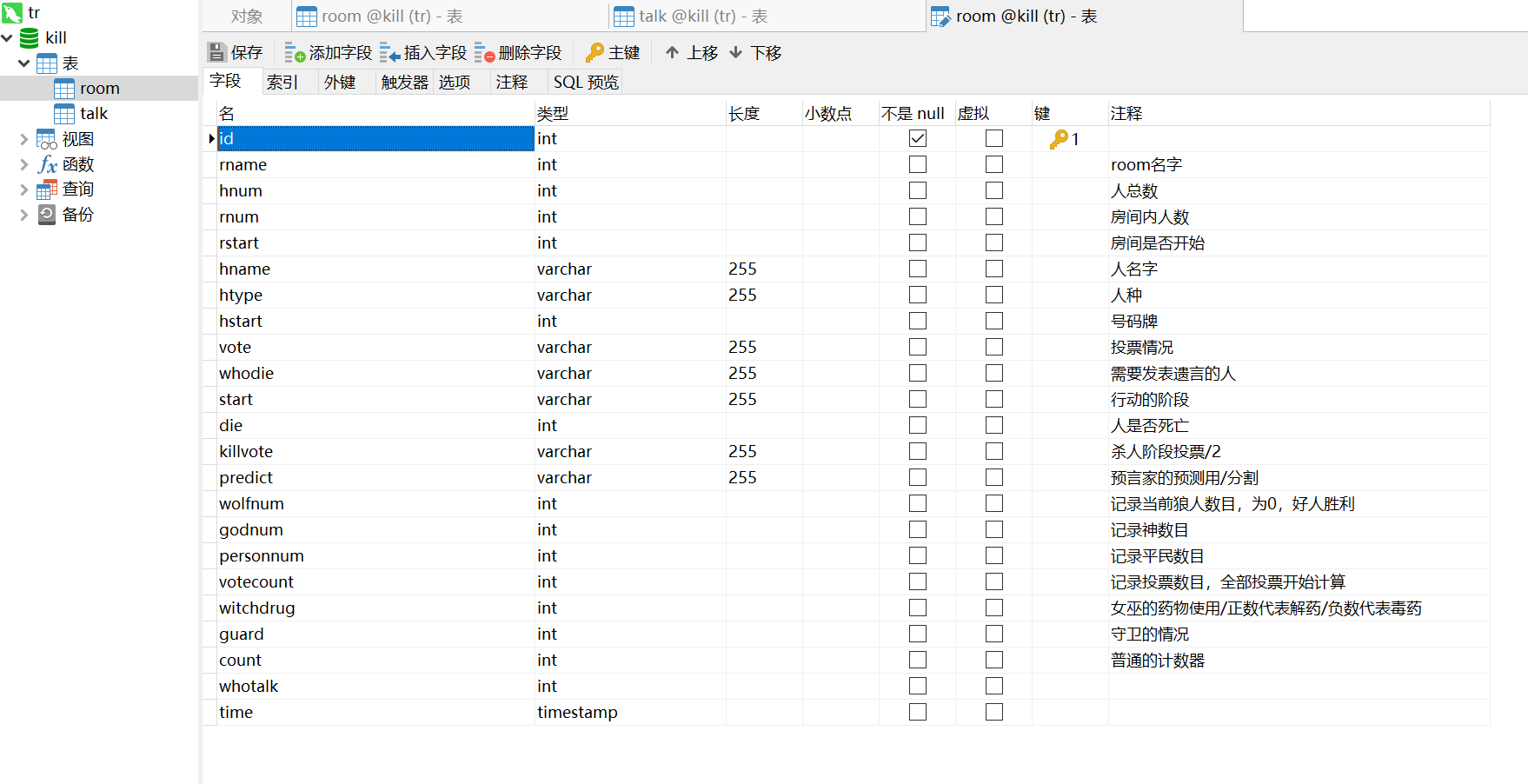Collapse the kill database node

[x=7, y=37]
